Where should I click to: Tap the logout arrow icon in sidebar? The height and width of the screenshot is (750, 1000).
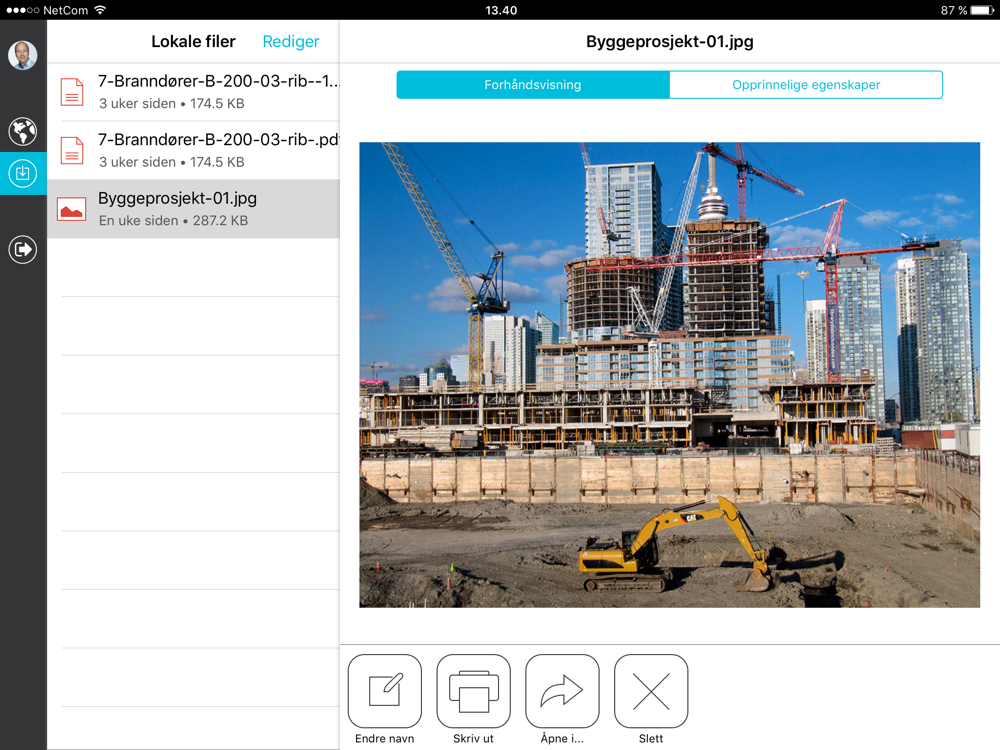click(22, 249)
